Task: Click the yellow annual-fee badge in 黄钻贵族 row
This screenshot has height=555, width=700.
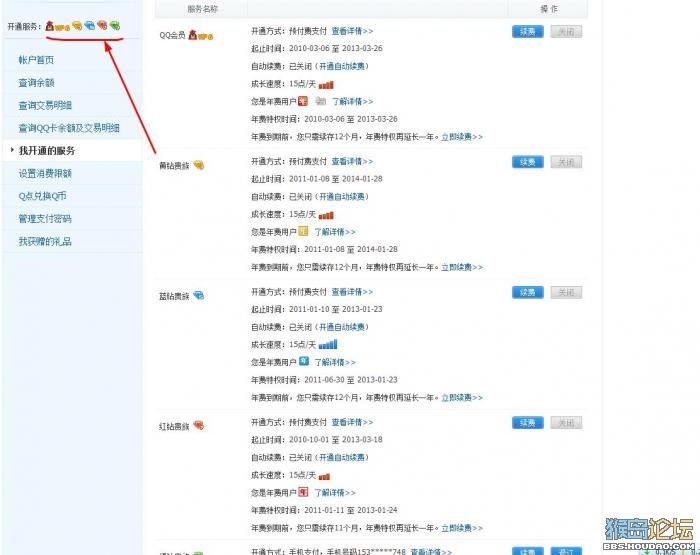Action: [303, 231]
